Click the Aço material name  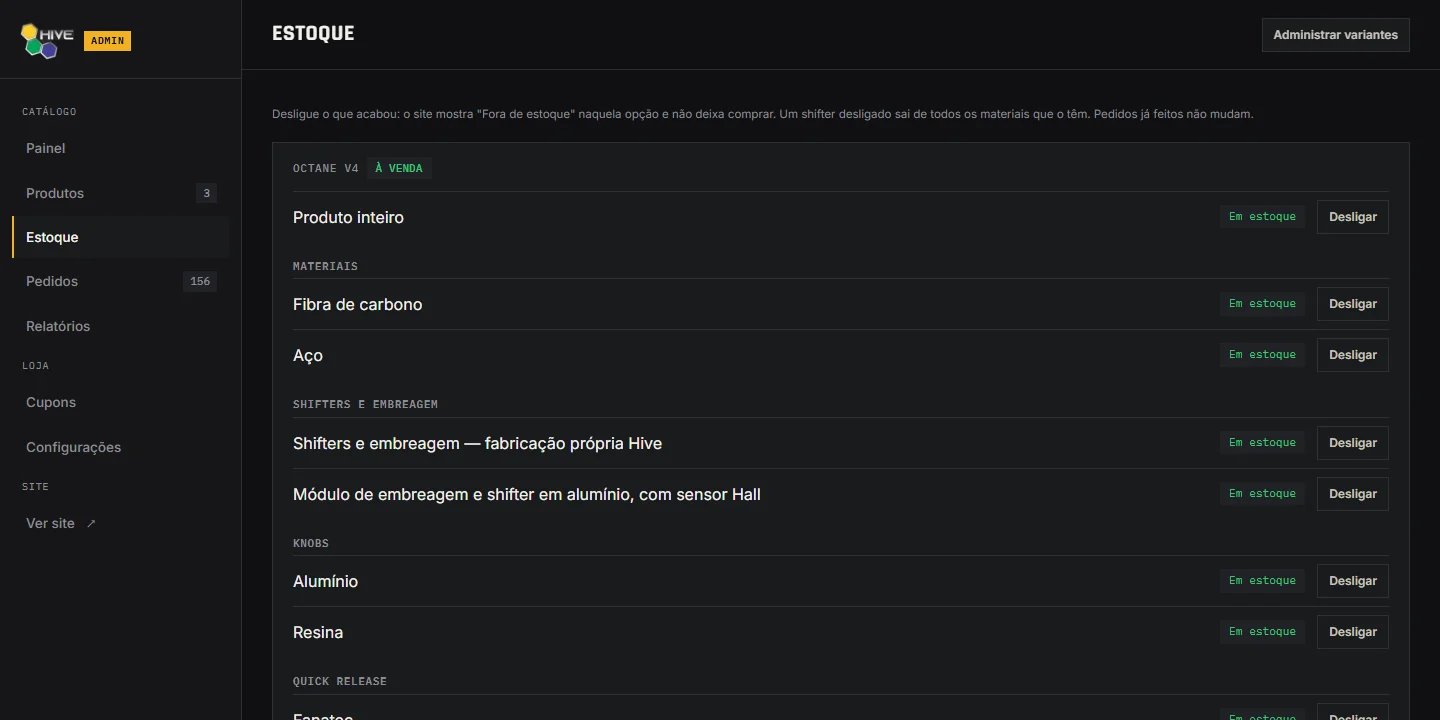tap(308, 355)
